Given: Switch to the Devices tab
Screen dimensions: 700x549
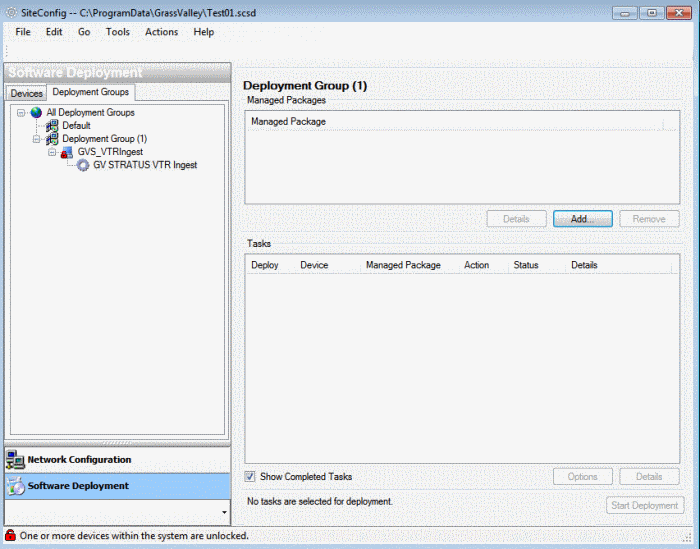Looking at the screenshot, I should tap(26, 93).
